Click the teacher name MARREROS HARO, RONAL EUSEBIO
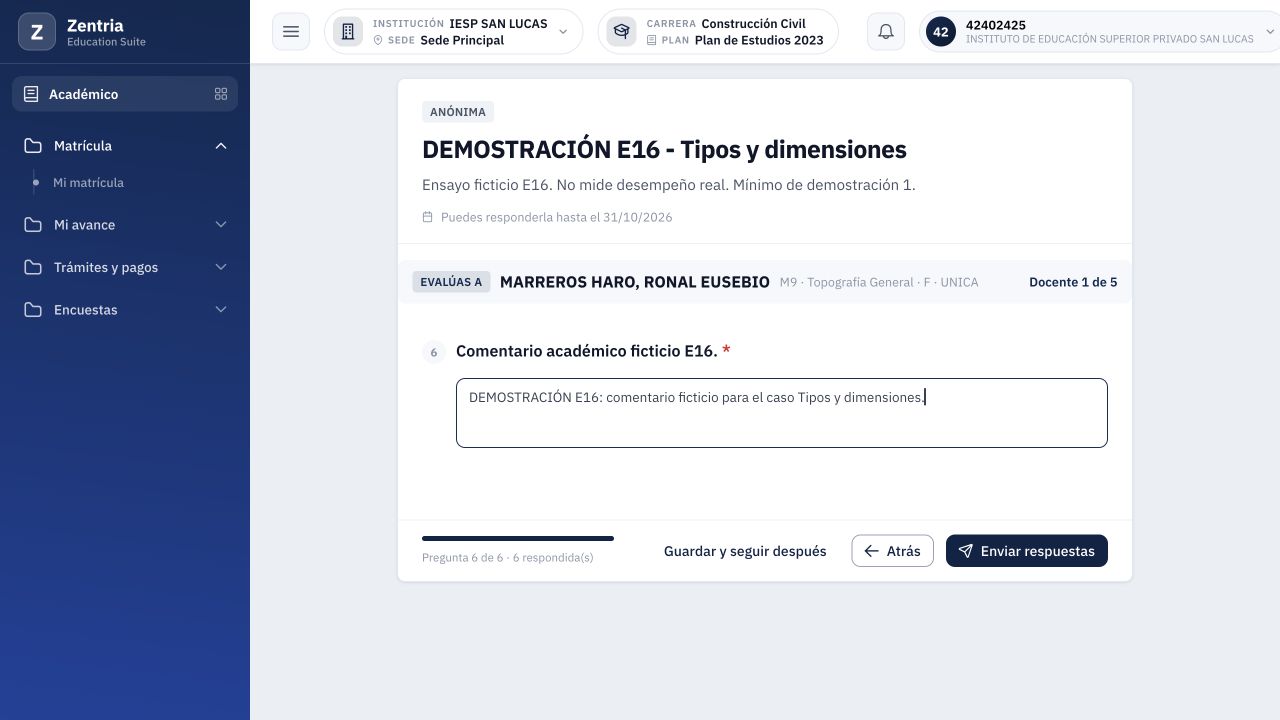Image resolution: width=1280 pixels, height=720 pixels. [635, 282]
